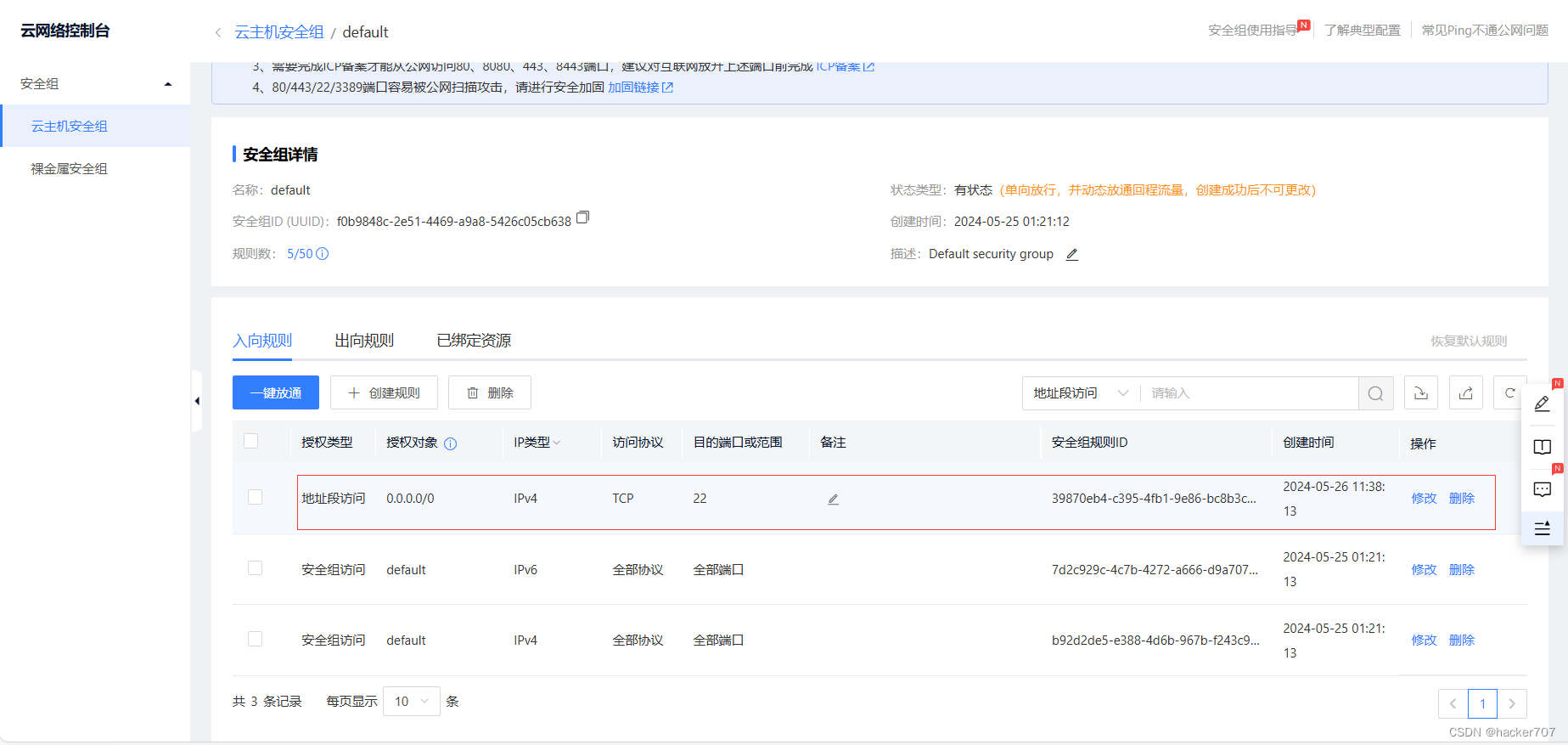Click the 删除 toolbar button

[x=490, y=392]
